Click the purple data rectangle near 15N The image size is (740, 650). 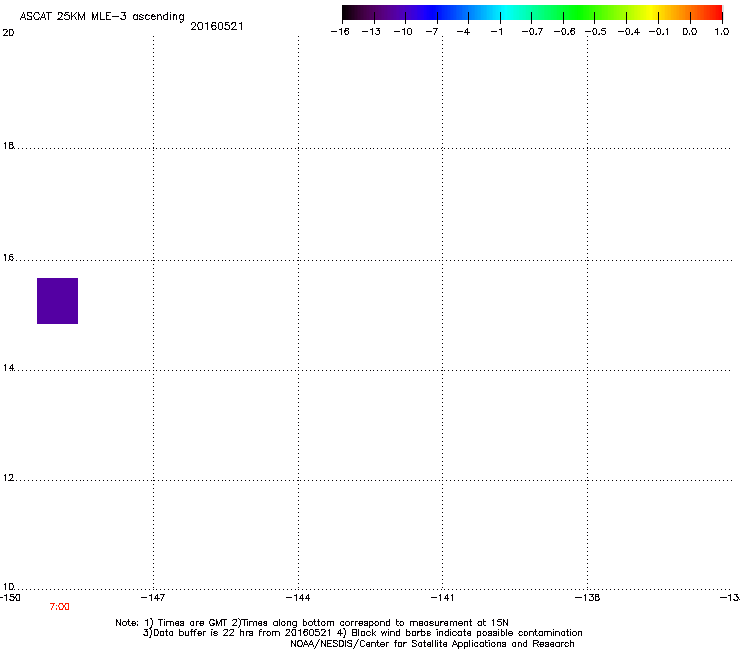58,301
